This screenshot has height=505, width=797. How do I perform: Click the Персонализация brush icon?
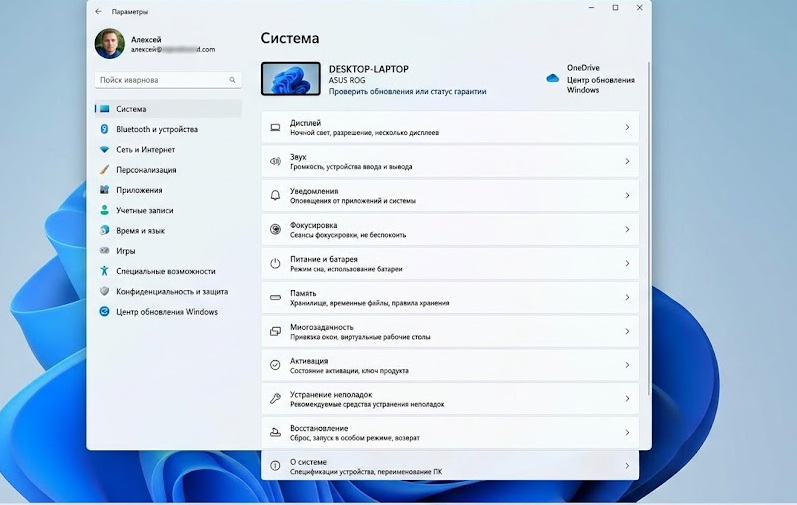pyautogui.click(x=104, y=170)
